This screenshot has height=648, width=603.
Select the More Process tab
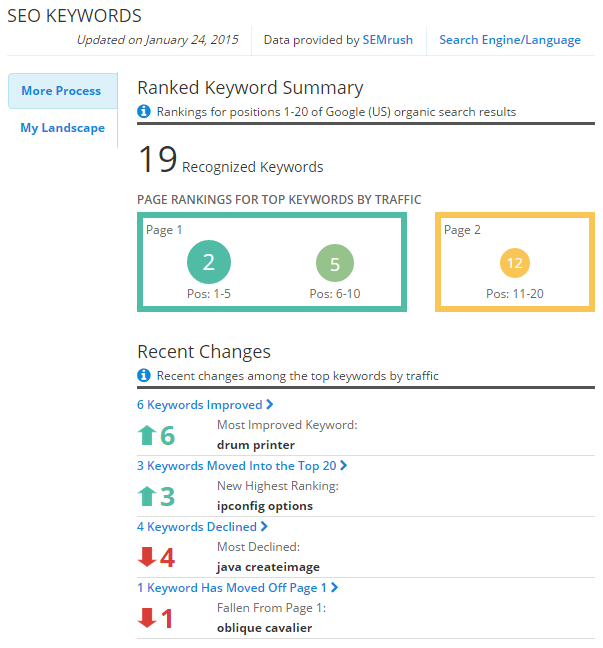coord(62,91)
